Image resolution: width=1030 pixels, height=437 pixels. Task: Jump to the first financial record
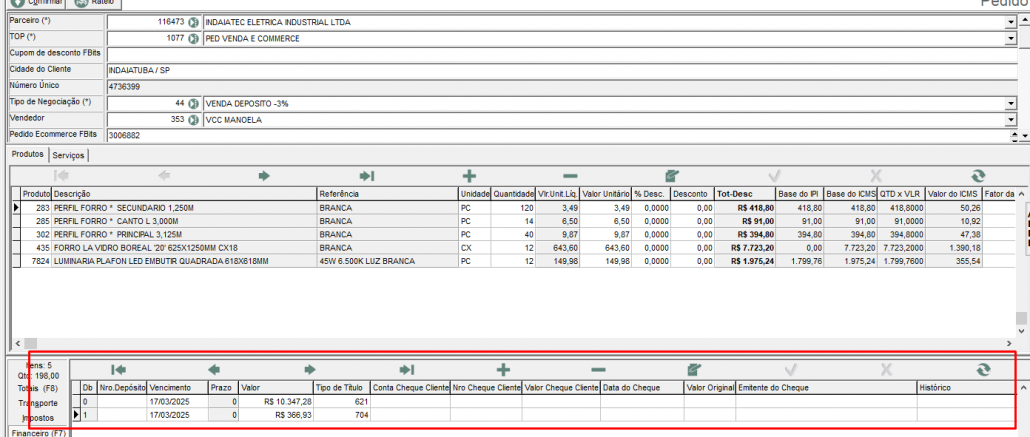(119, 369)
